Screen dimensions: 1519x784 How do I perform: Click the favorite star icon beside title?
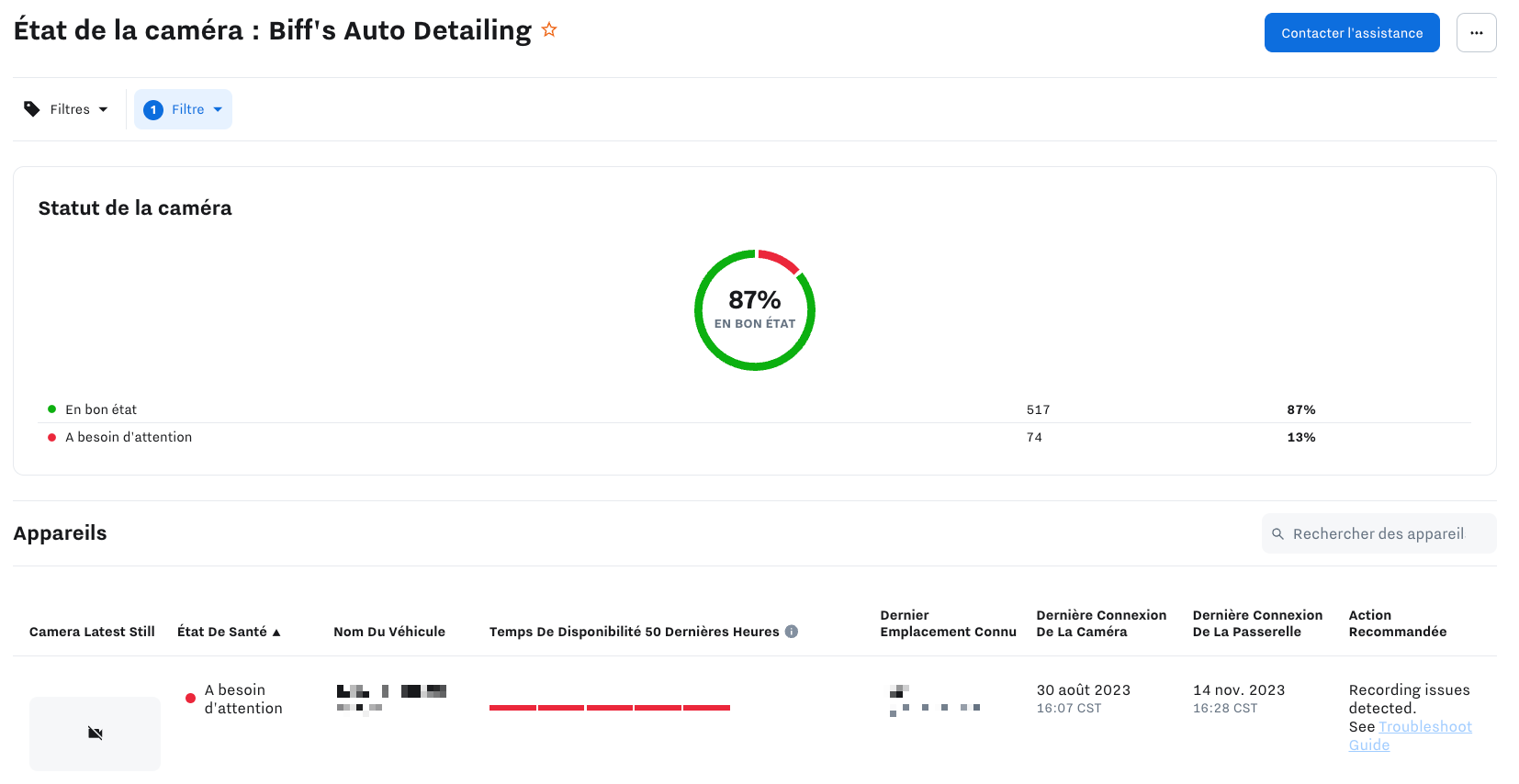549,29
